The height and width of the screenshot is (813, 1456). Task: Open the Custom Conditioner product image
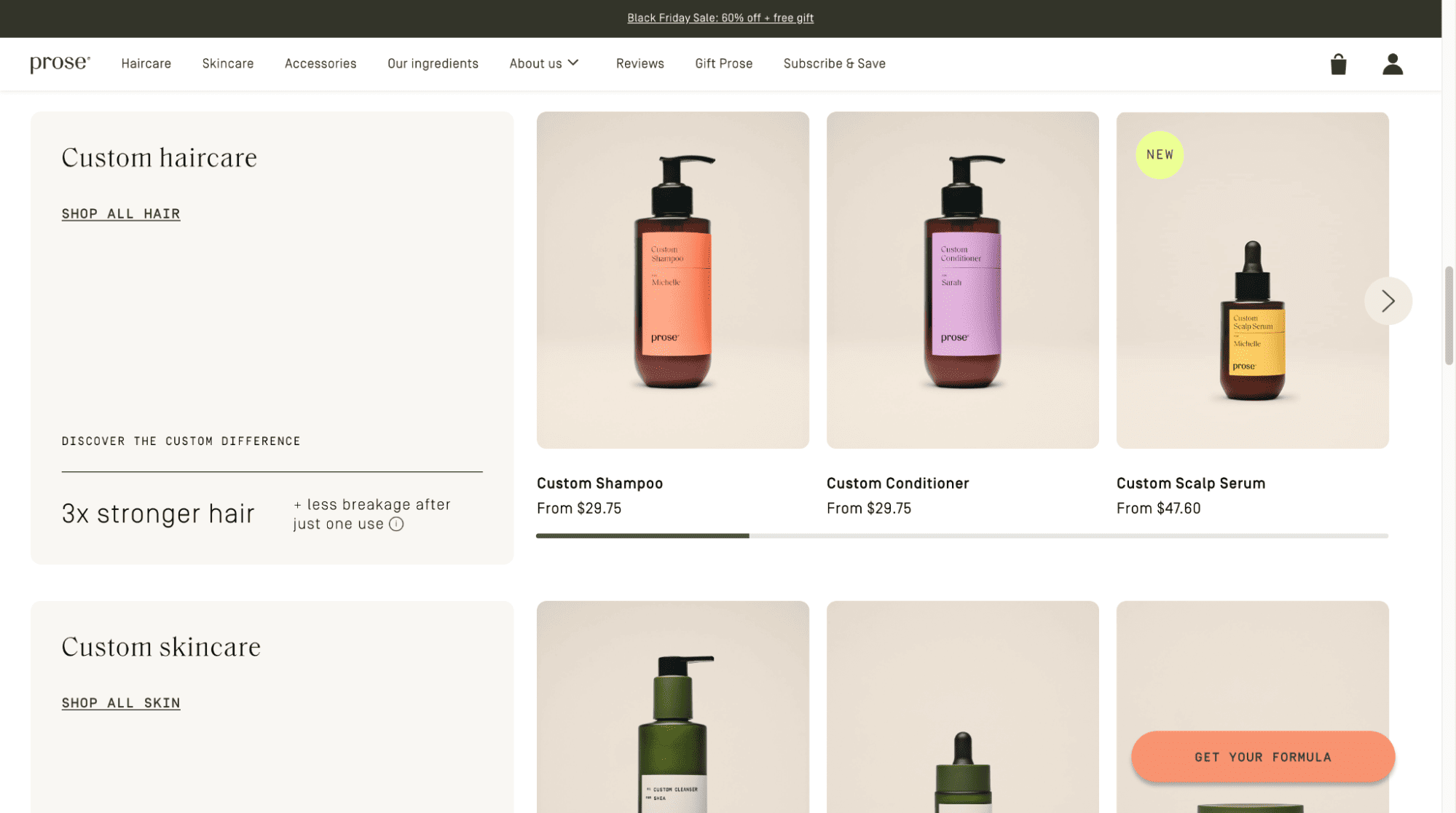pos(962,280)
